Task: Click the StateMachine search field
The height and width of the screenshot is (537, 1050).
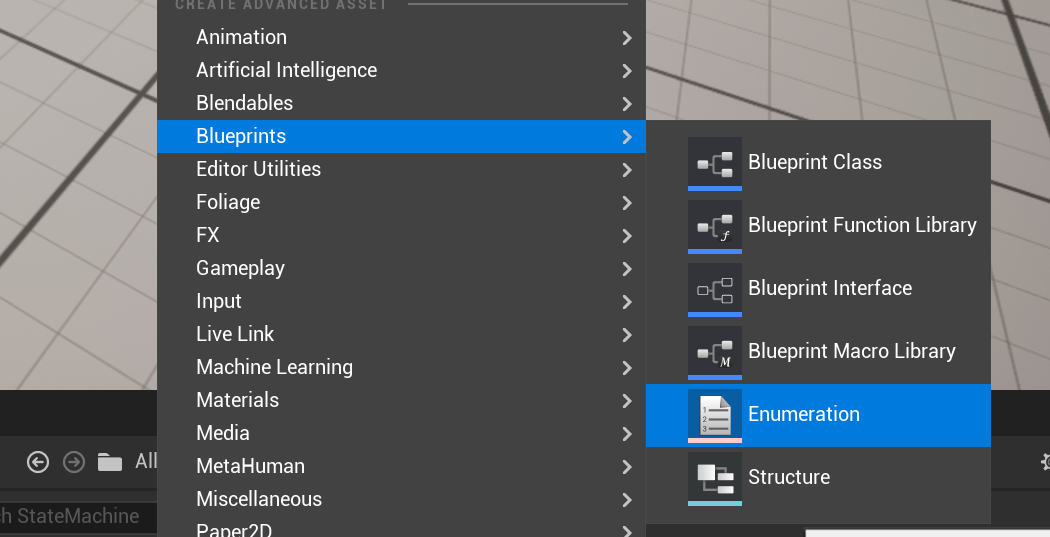Action: tap(75, 517)
